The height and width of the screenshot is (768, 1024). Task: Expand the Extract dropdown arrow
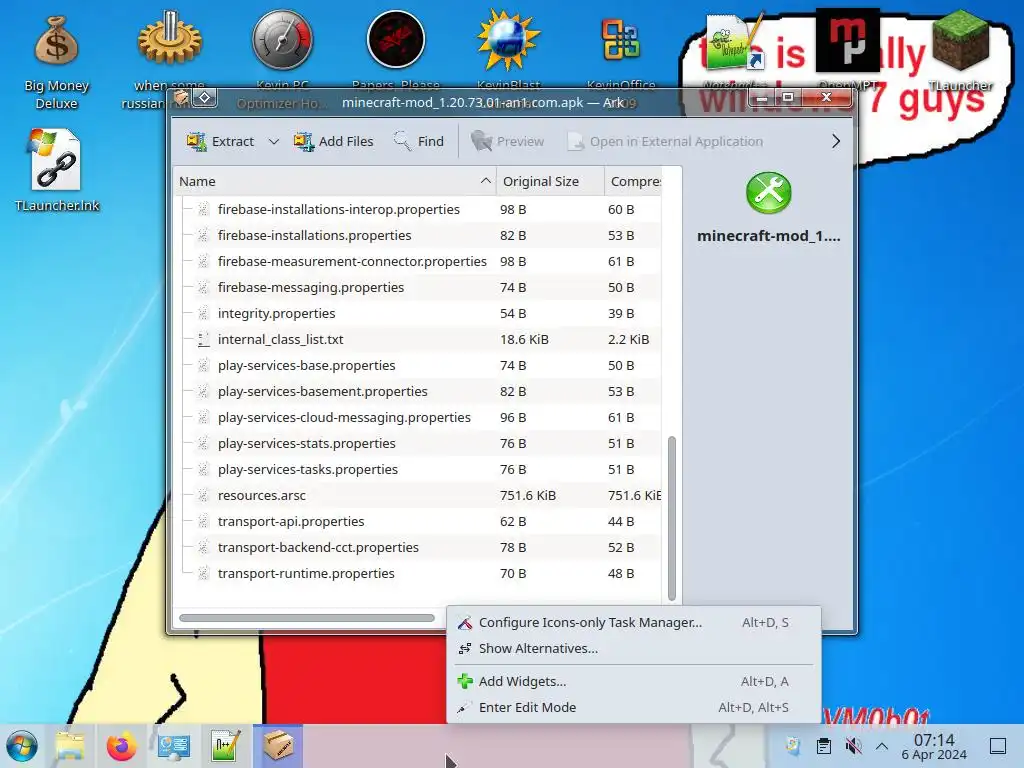point(274,141)
